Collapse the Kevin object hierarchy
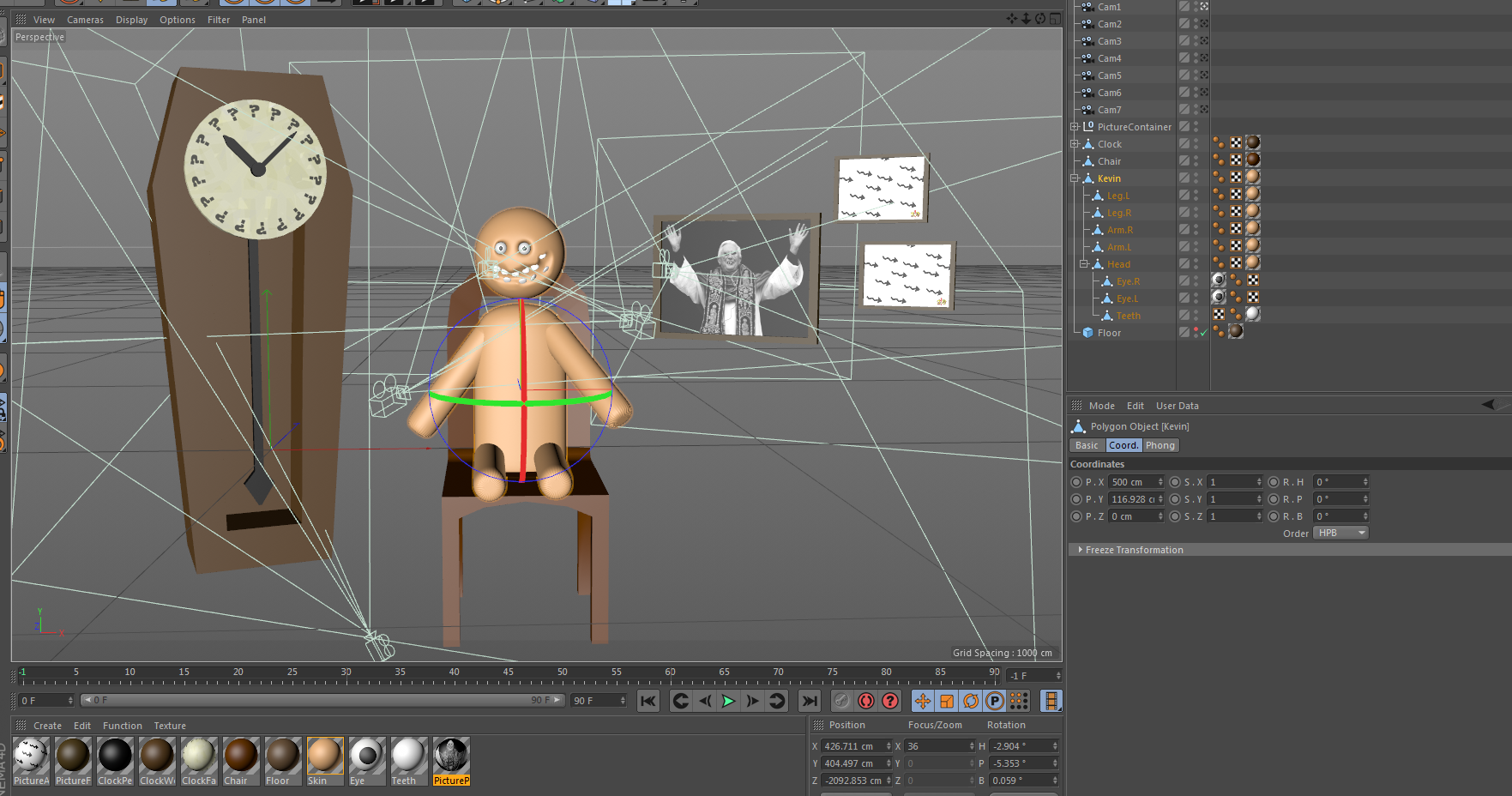Screen dimensions: 1512x796 (1075, 178)
